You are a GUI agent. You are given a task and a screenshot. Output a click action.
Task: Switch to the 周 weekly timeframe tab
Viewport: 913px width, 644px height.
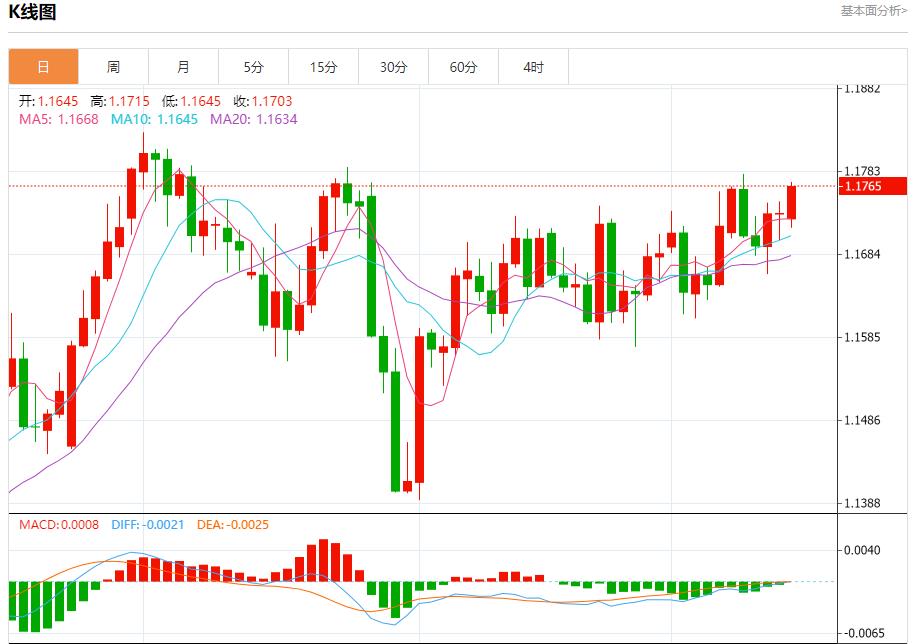pyautogui.click(x=113, y=66)
